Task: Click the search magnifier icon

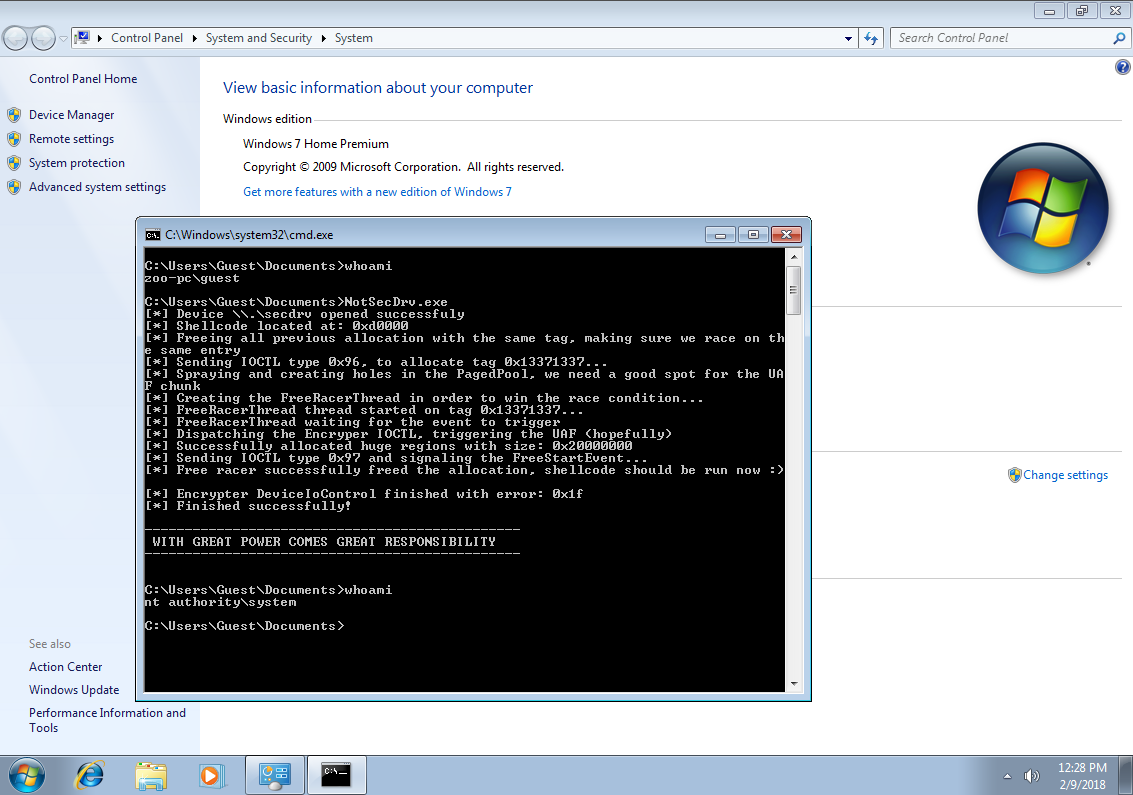Action: coord(1119,38)
